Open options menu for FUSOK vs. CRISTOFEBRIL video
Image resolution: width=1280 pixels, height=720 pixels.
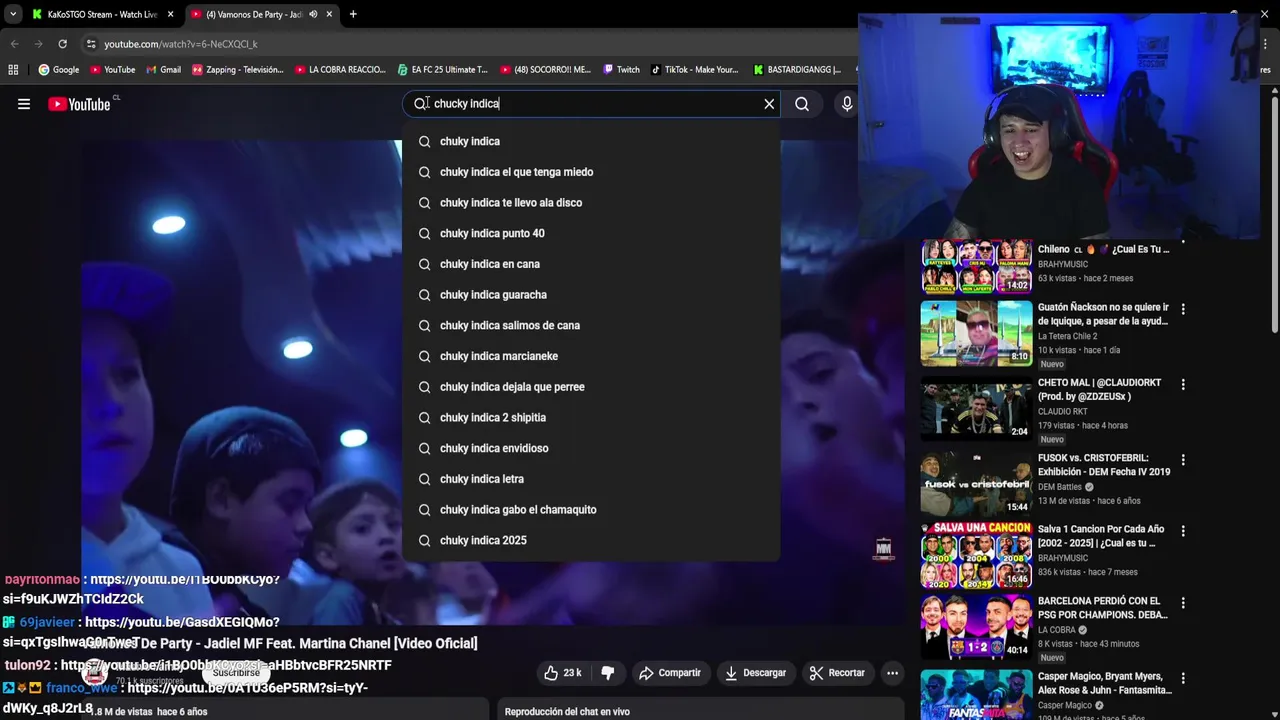(x=1183, y=460)
